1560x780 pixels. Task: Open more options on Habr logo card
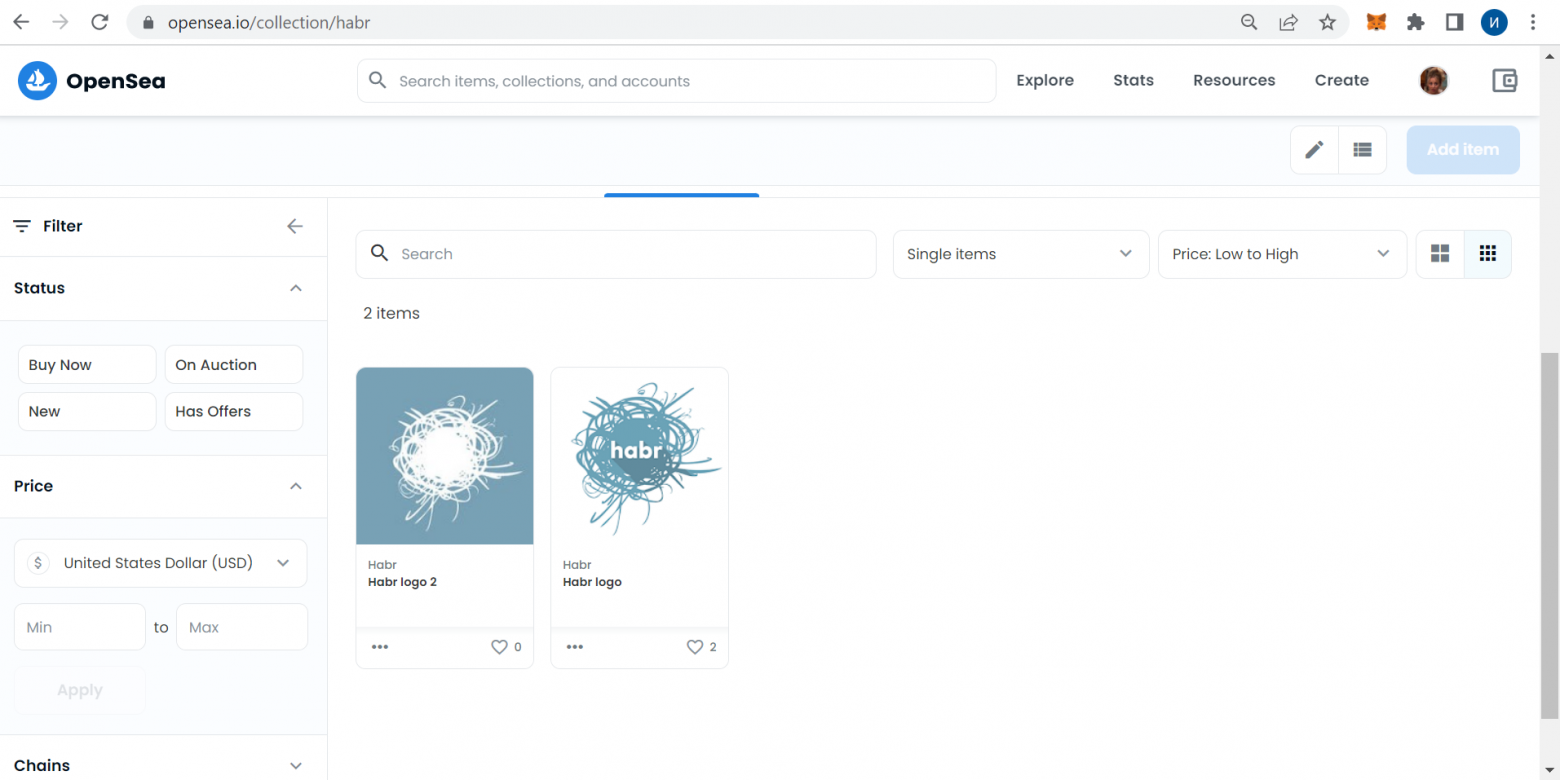tap(575, 647)
